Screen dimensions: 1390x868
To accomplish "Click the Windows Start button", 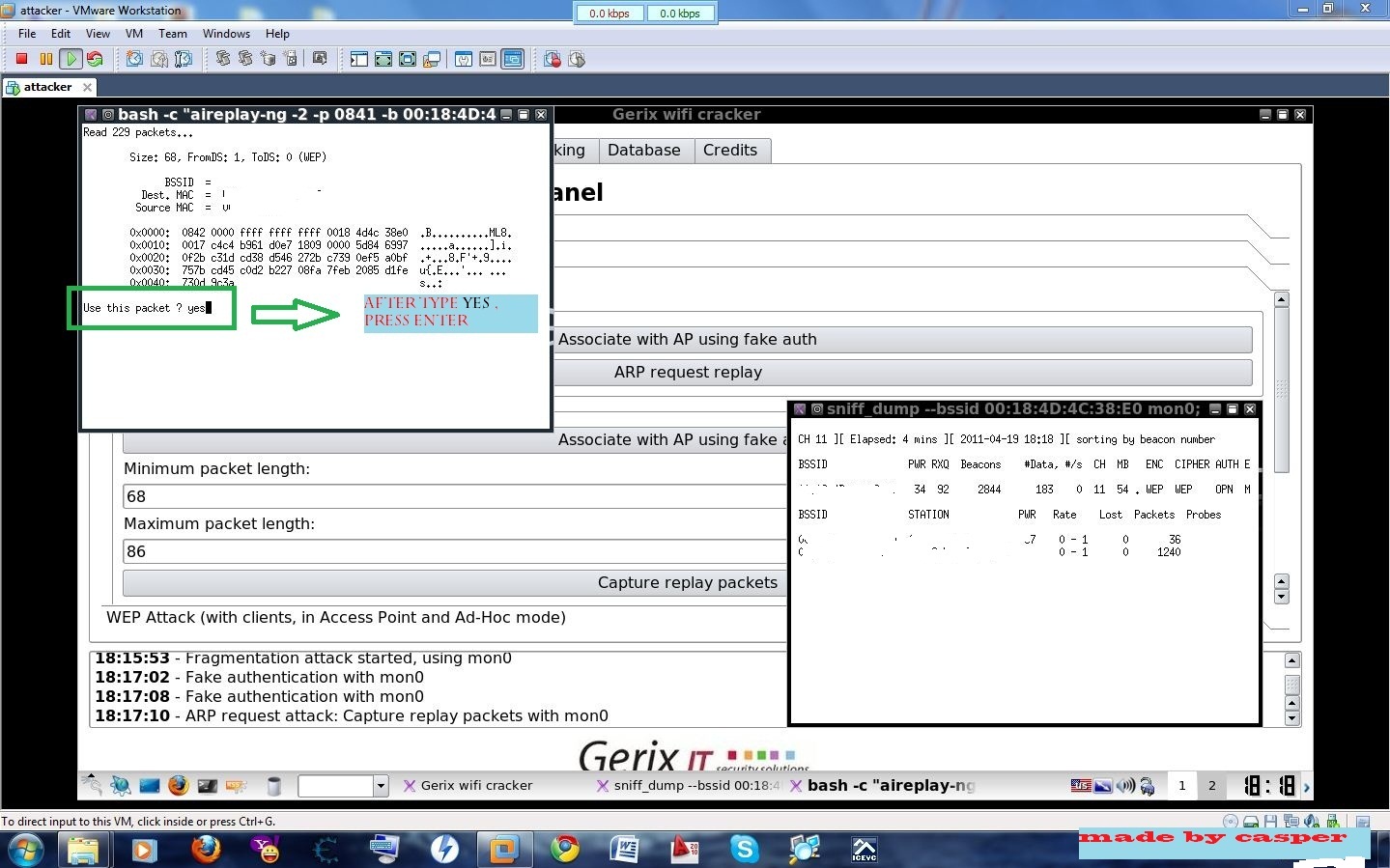I will [25, 850].
